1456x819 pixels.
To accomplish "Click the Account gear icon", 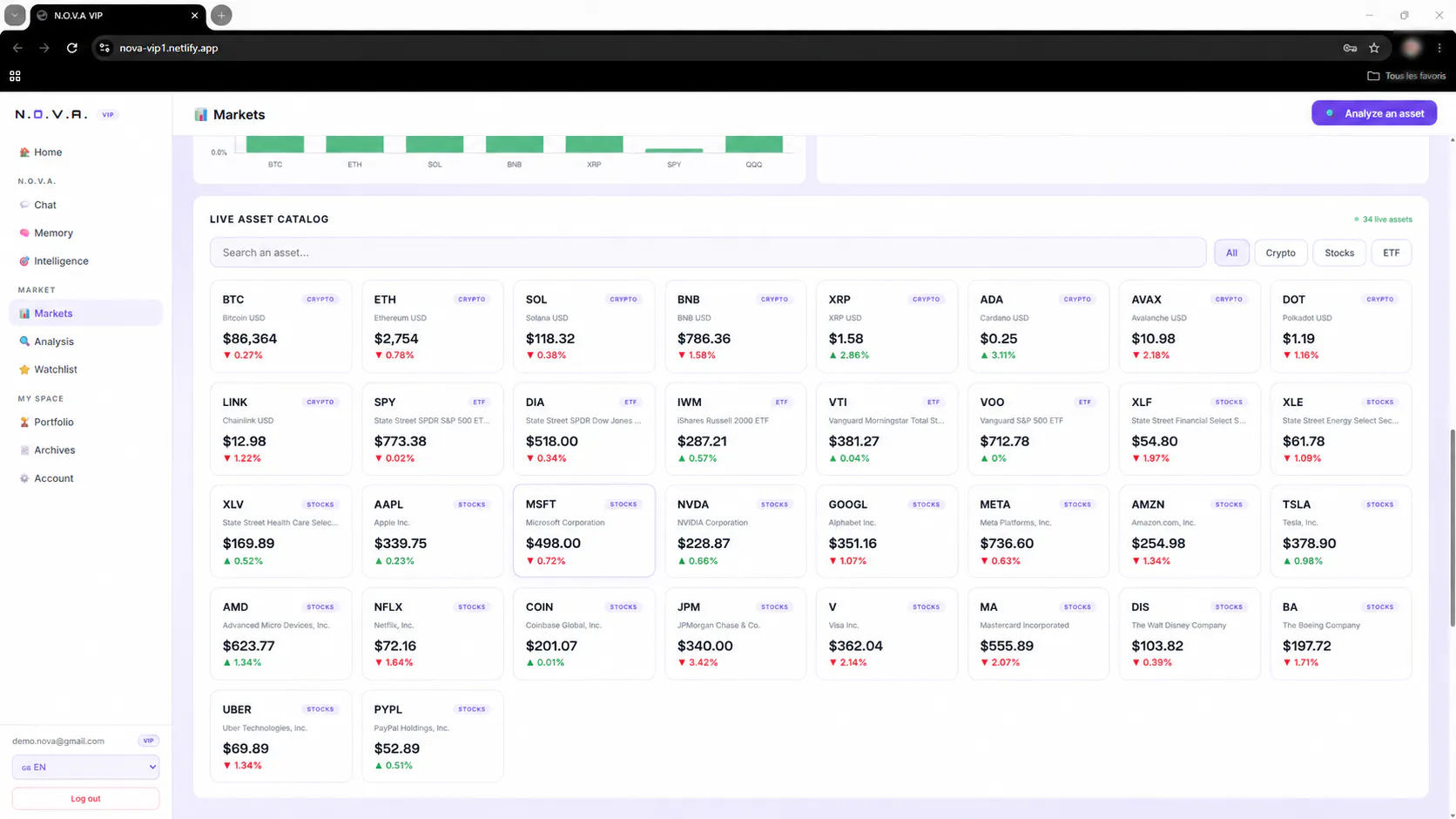I will [x=24, y=478].
